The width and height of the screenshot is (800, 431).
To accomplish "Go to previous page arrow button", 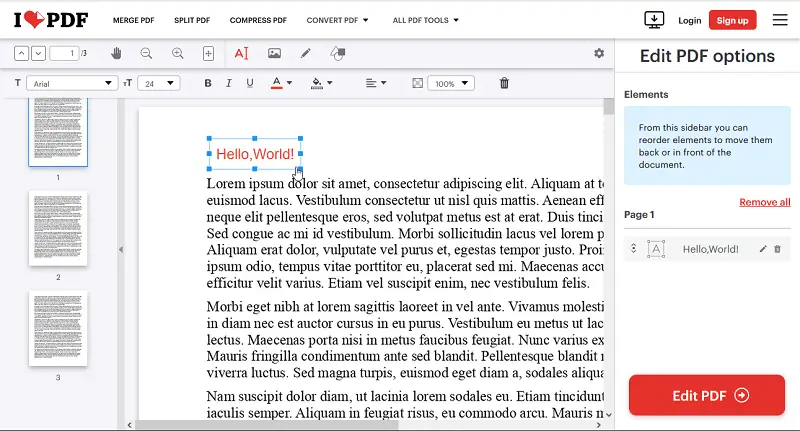I will tap(21, 53).
